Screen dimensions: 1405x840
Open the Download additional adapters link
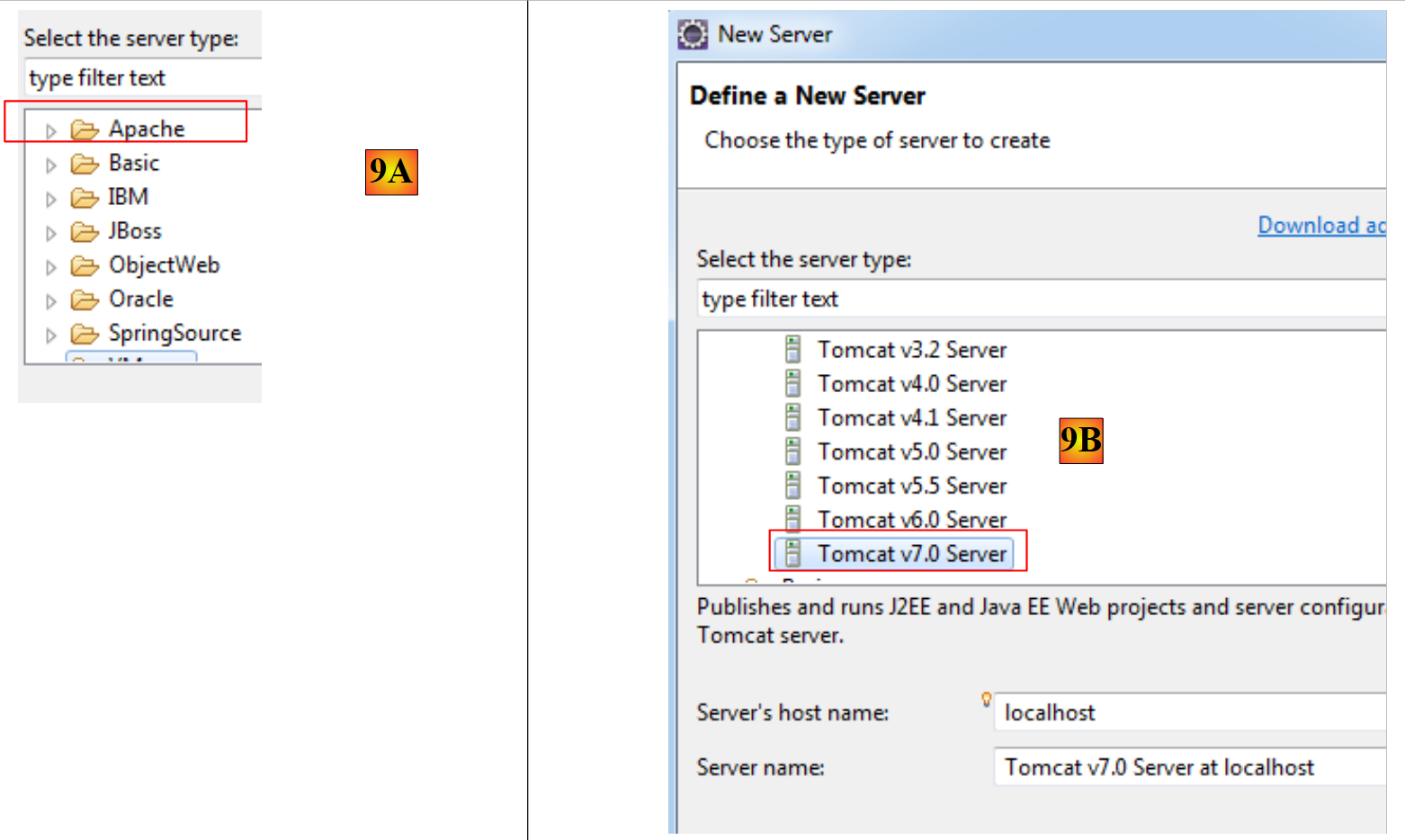pyautogui.click(x=1320, y=225)
